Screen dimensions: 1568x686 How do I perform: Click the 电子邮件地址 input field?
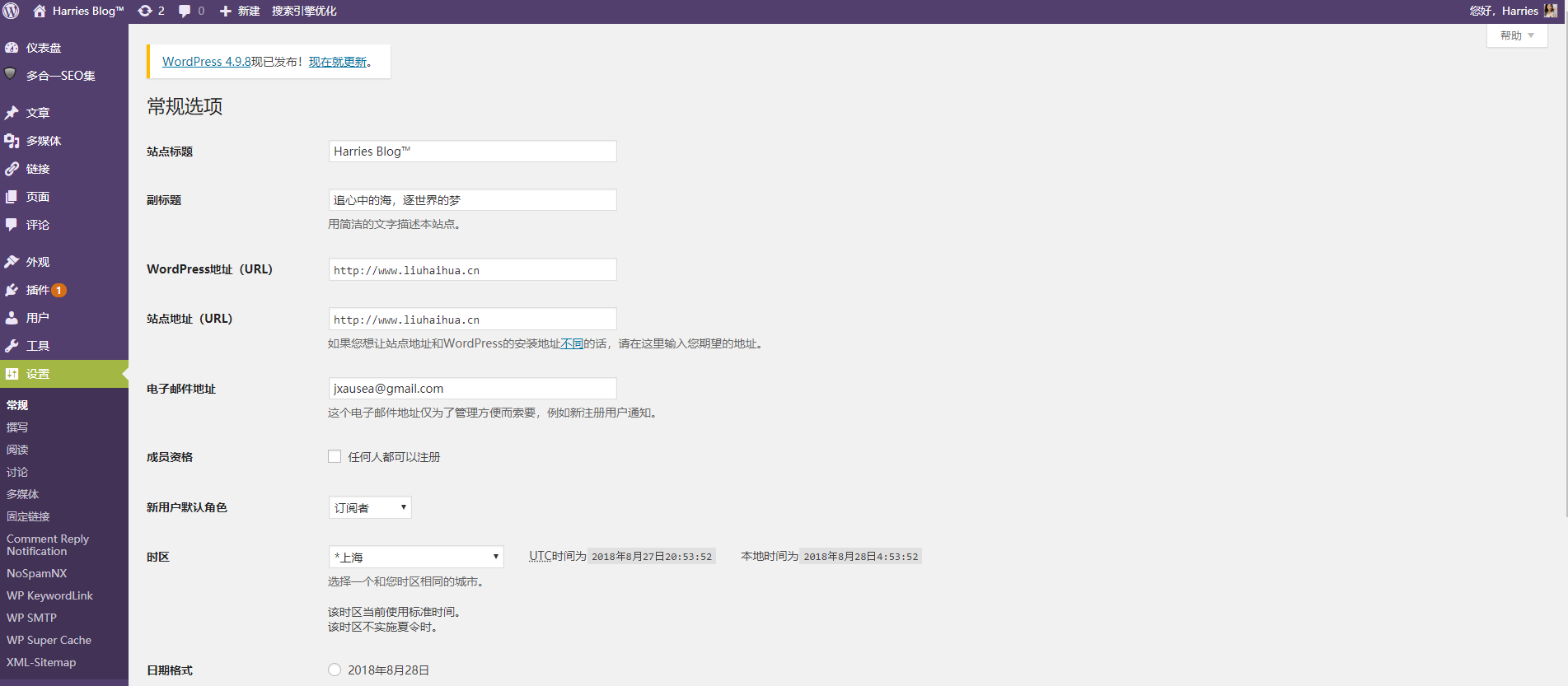472,389
